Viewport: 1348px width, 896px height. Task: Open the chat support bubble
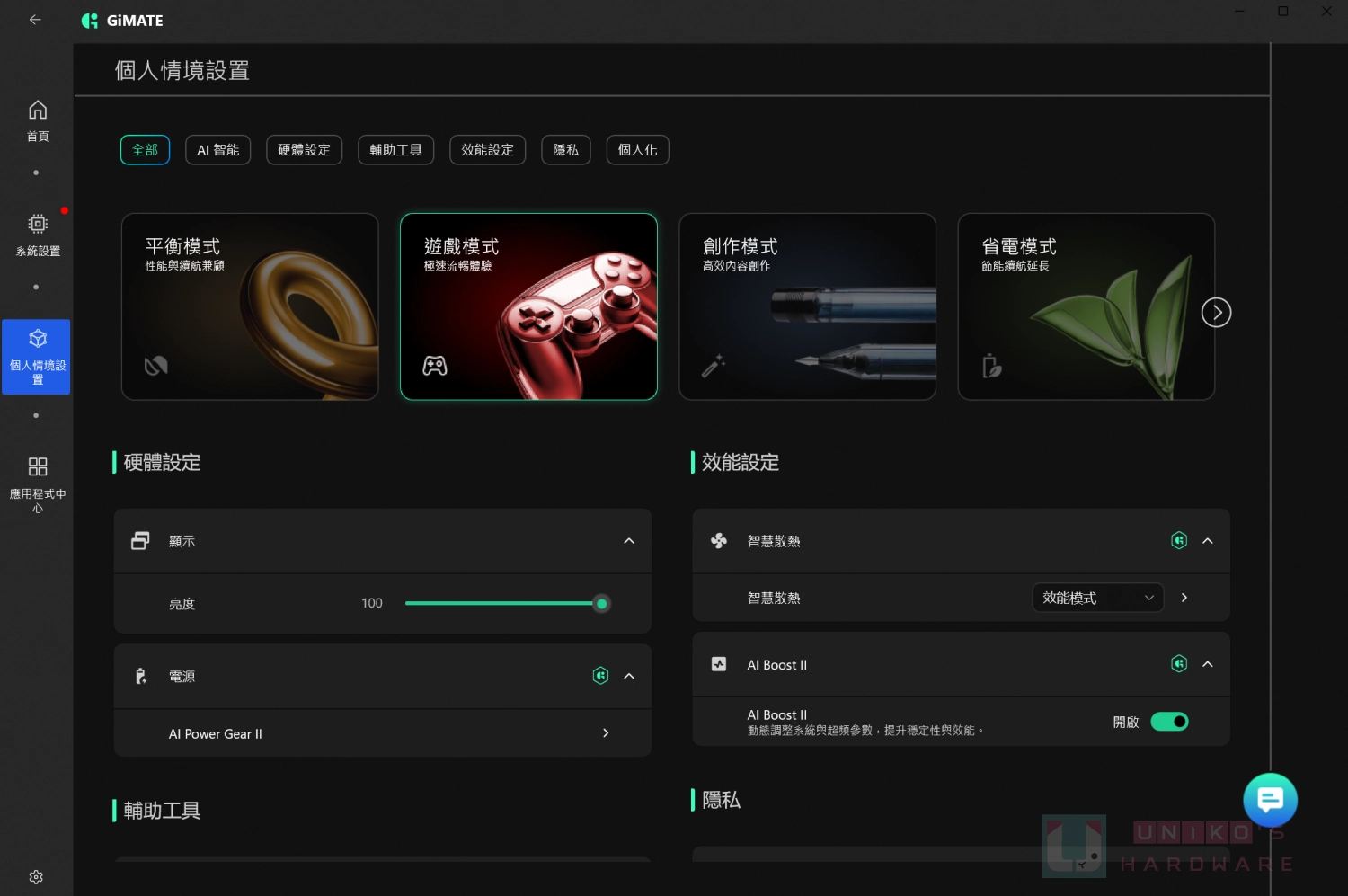1270,800
